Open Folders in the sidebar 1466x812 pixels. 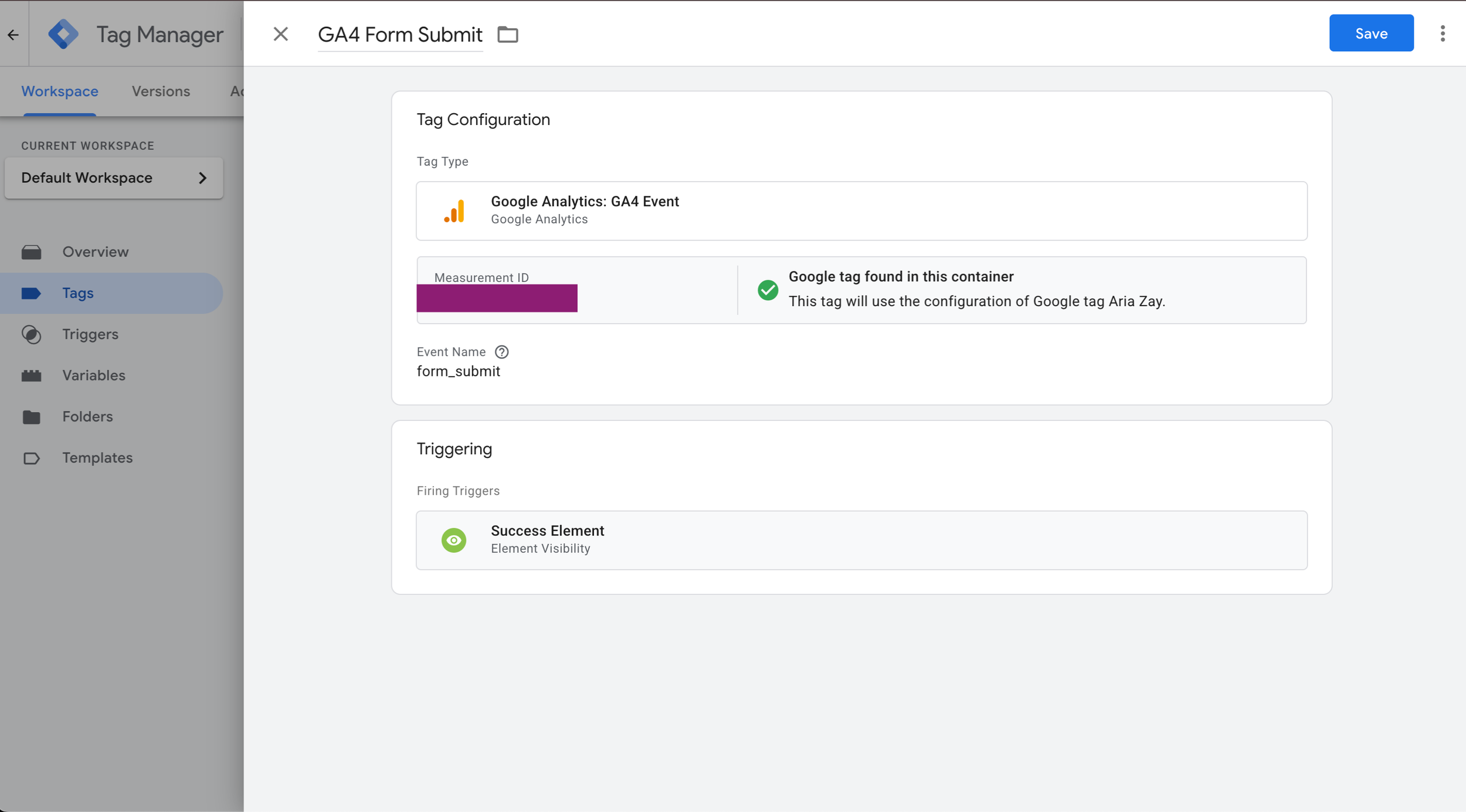click(x=87, y=416)
